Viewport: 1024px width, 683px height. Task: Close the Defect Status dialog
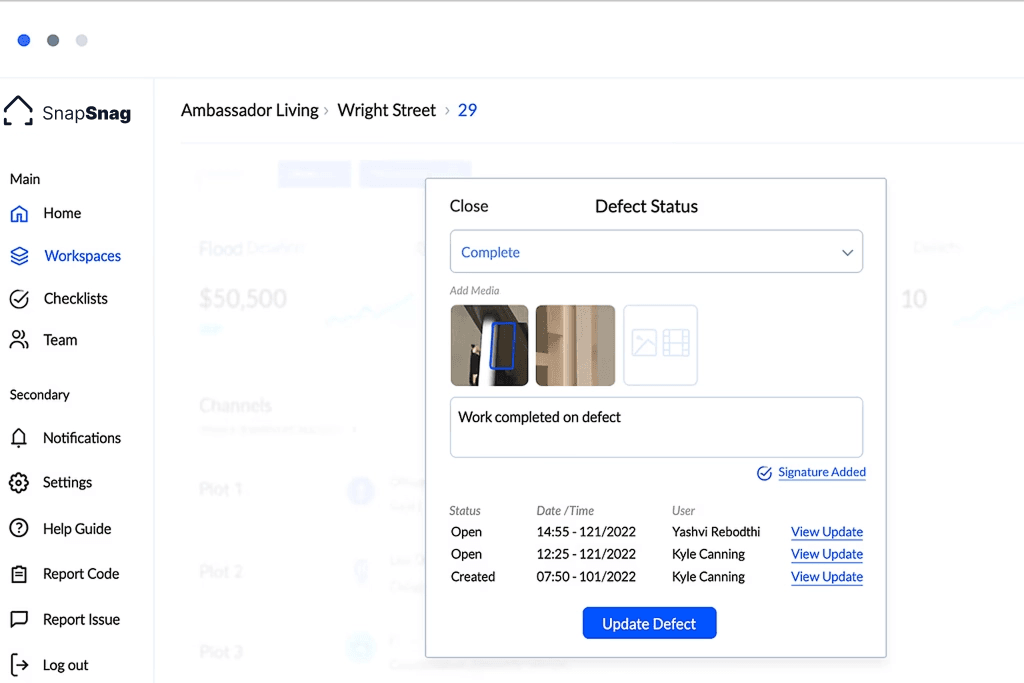pos(469,206)
